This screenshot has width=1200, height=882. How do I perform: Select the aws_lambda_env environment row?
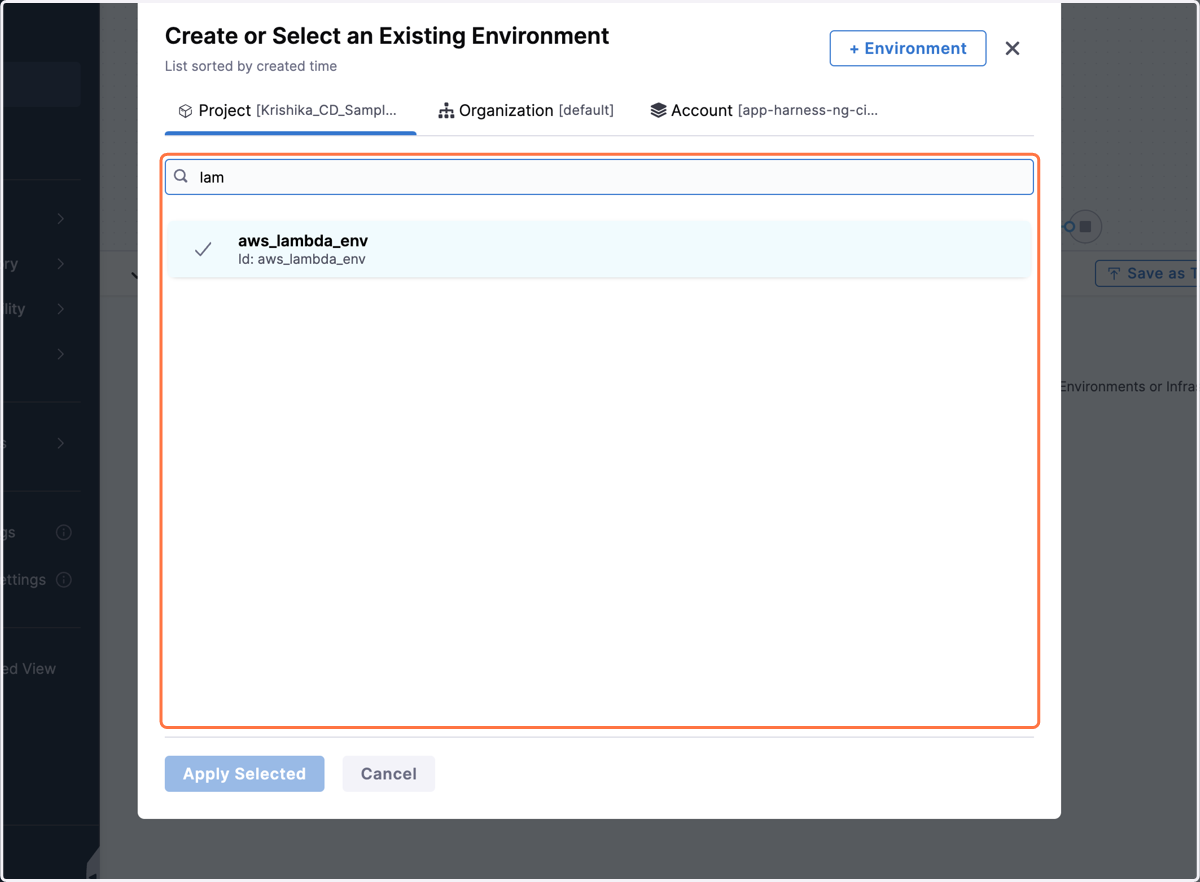pos(599,249)
